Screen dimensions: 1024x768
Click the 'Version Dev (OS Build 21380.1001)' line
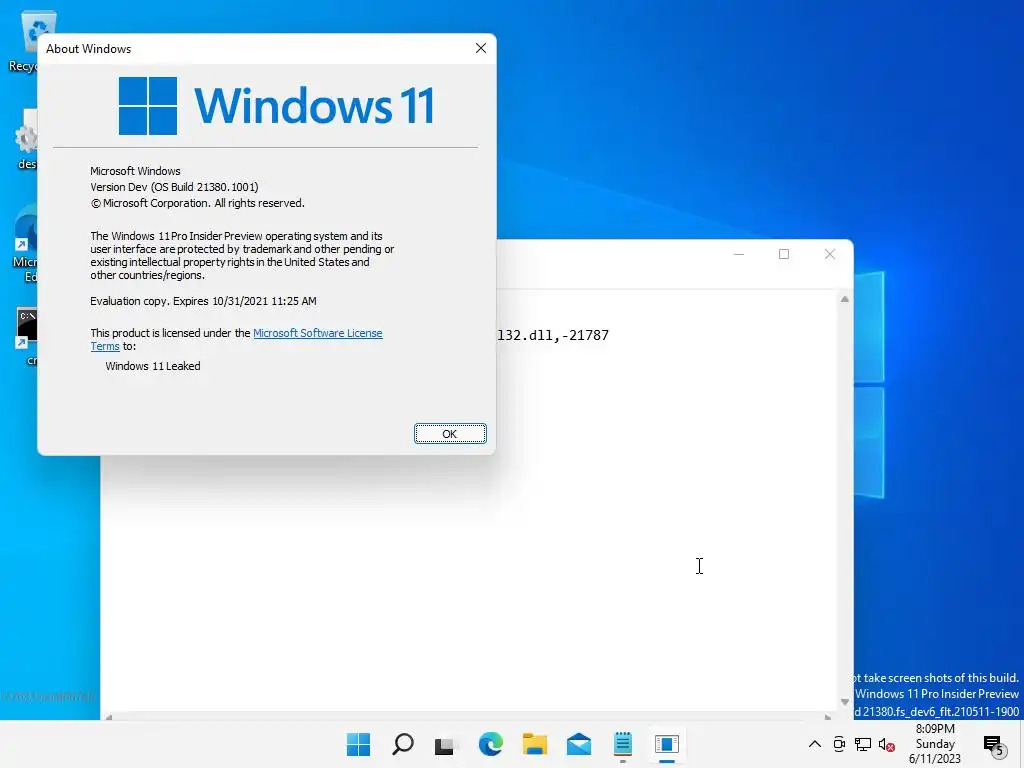pyautogui.click(x=174, y=187)
